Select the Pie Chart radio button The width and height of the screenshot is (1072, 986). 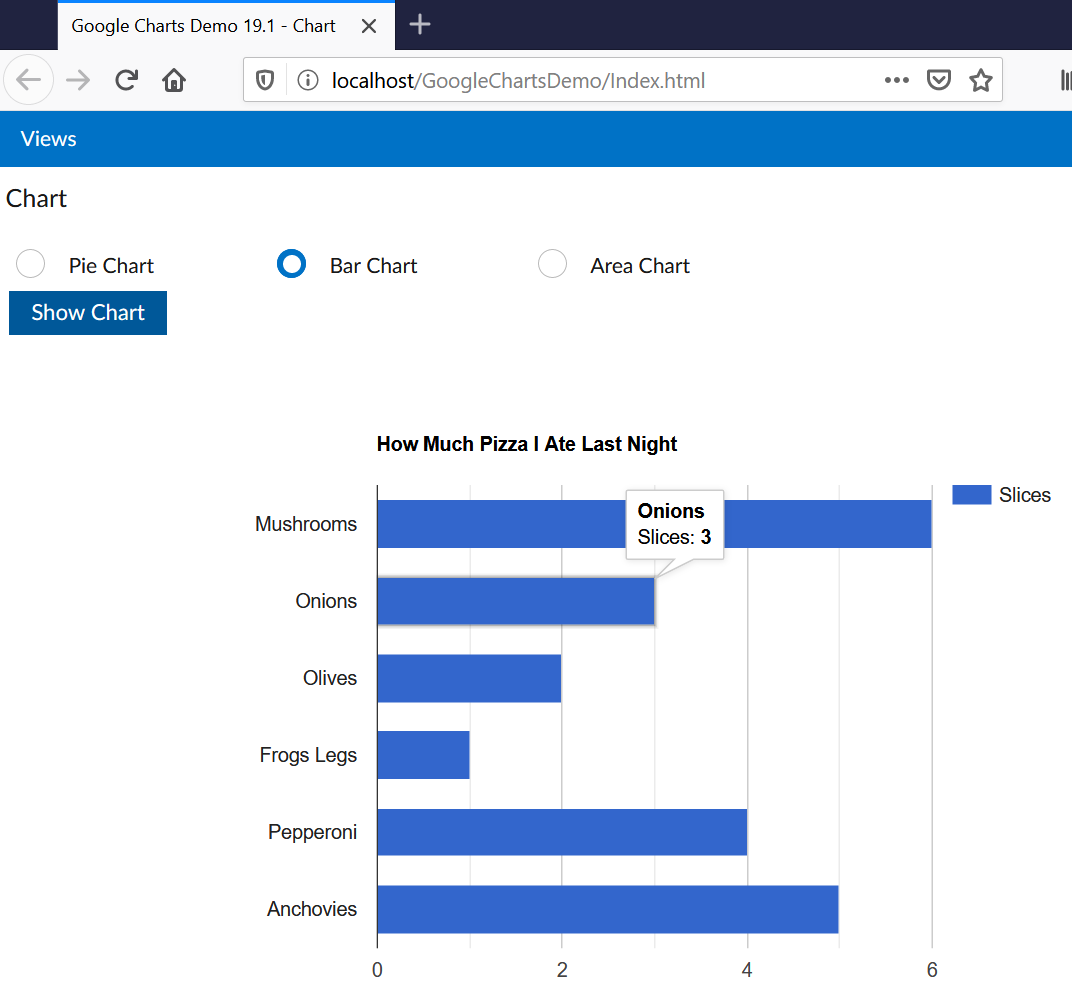click(31, 264)
